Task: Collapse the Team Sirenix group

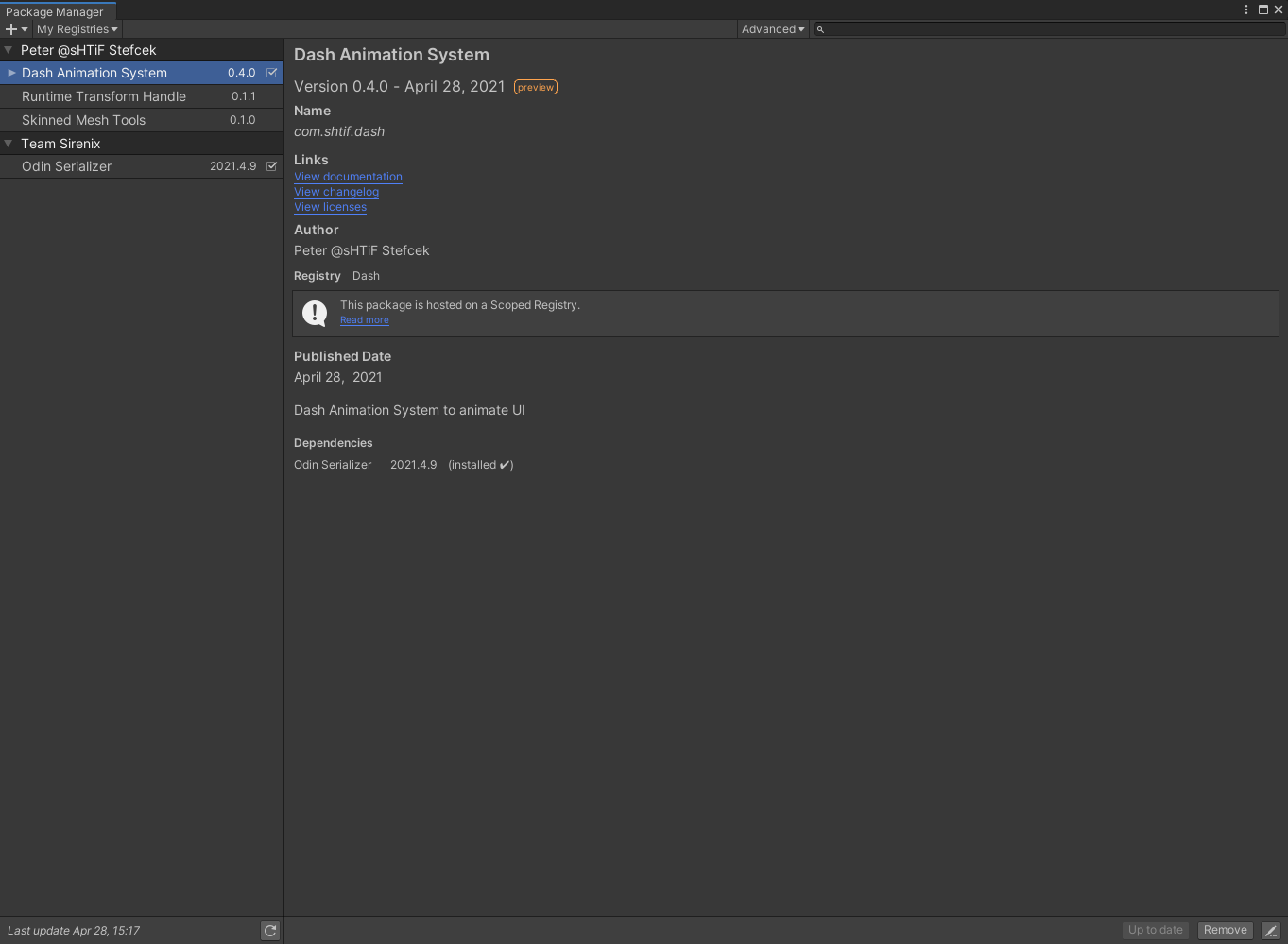Action: (x=9, y=144)
